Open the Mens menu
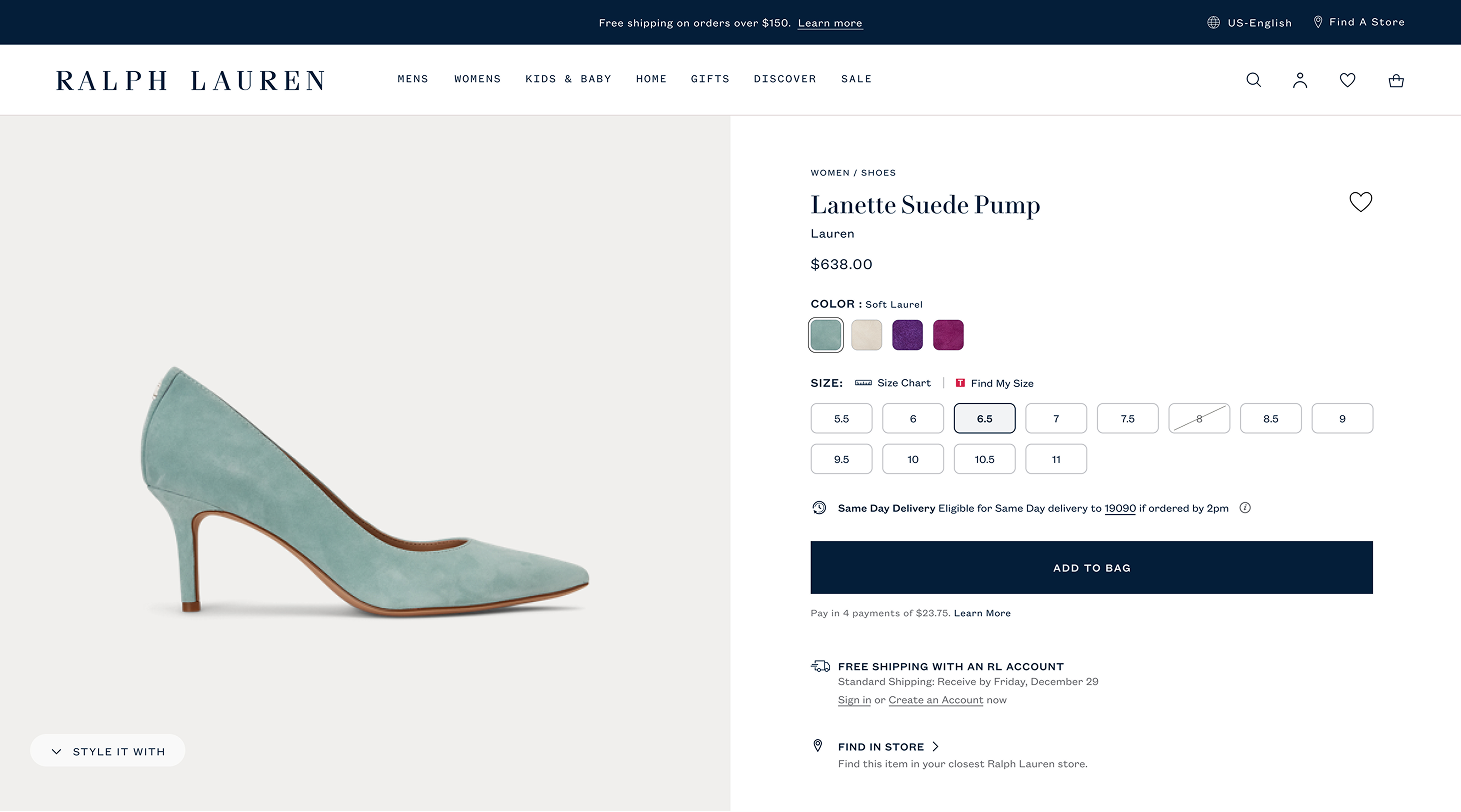This screenshot has height=812, width=1461. [413, 79]
